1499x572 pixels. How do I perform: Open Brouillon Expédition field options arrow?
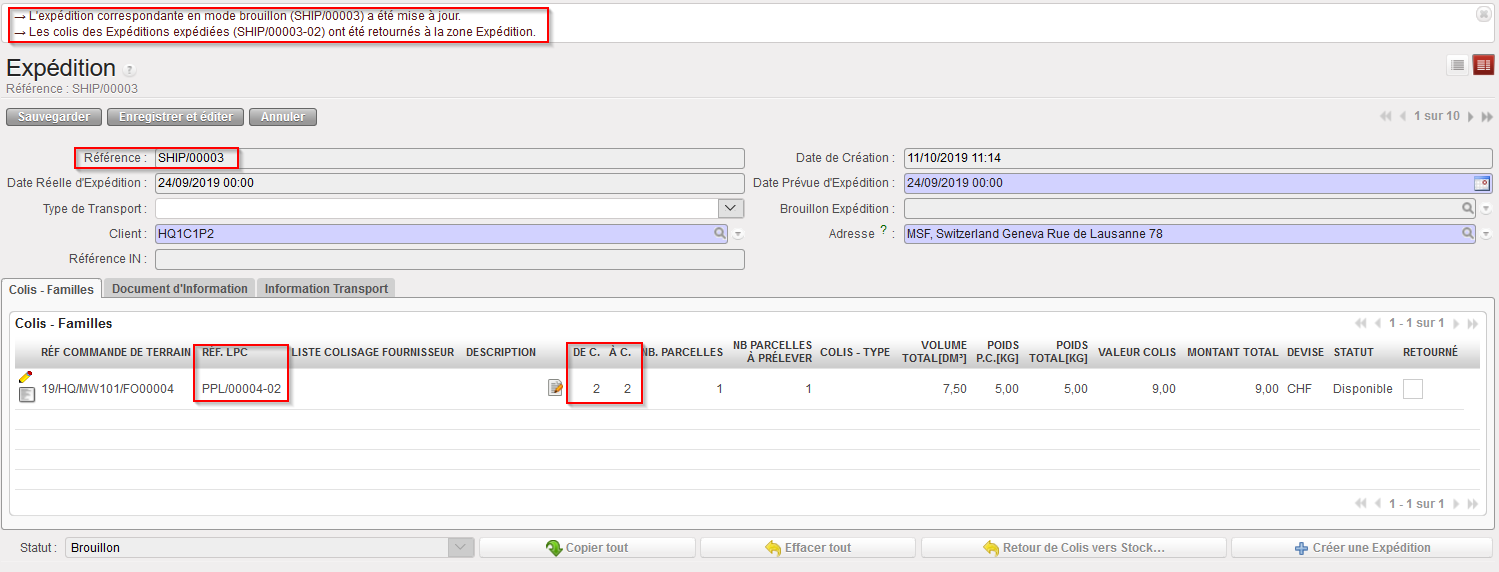tap(1486, 209)
